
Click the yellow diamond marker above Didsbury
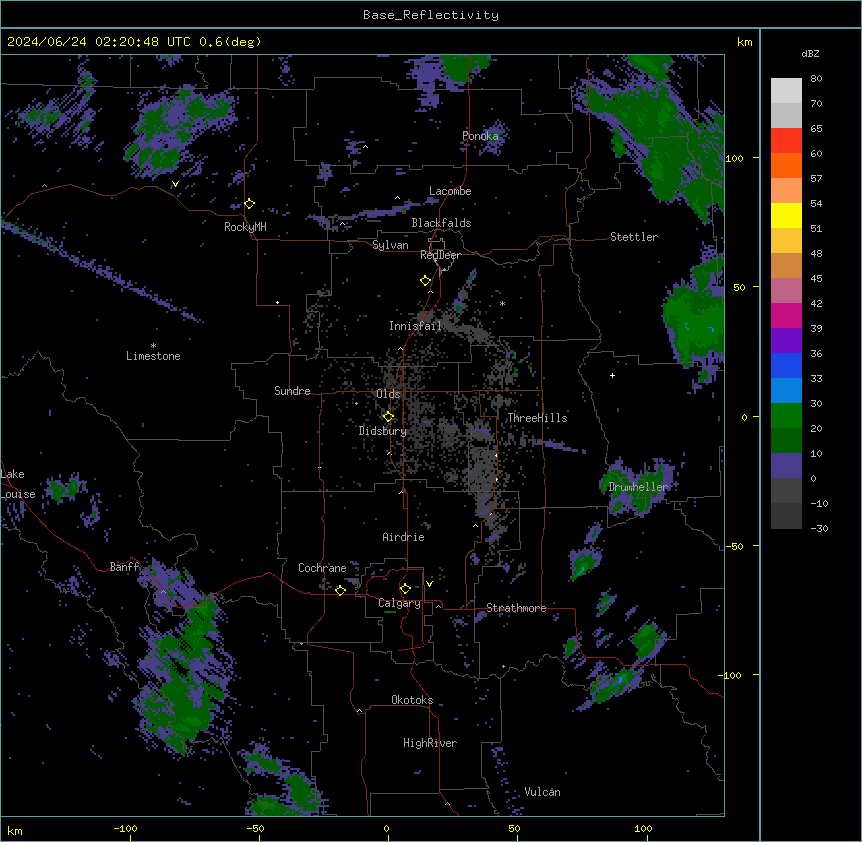tap(389, 416)
